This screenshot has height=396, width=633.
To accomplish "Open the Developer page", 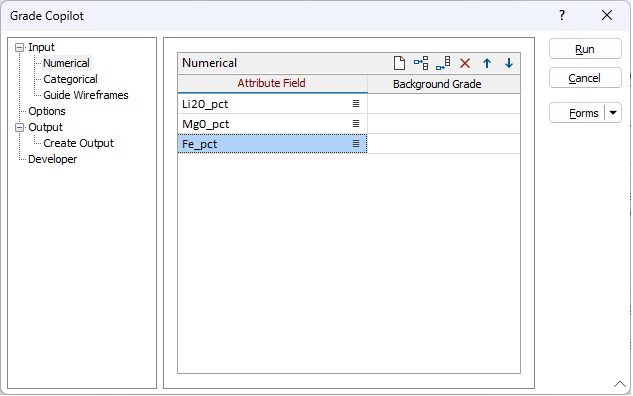I will (52, 159).
